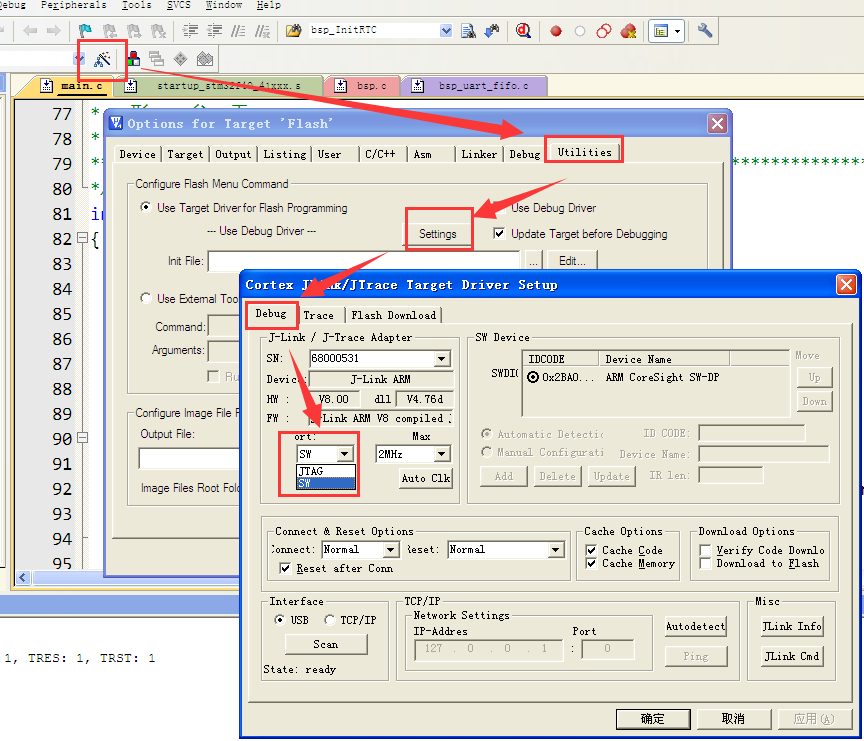Navigate backwards with the left arrow icon
The width and height of the screenshot is (864, 741).
point(30,30)
